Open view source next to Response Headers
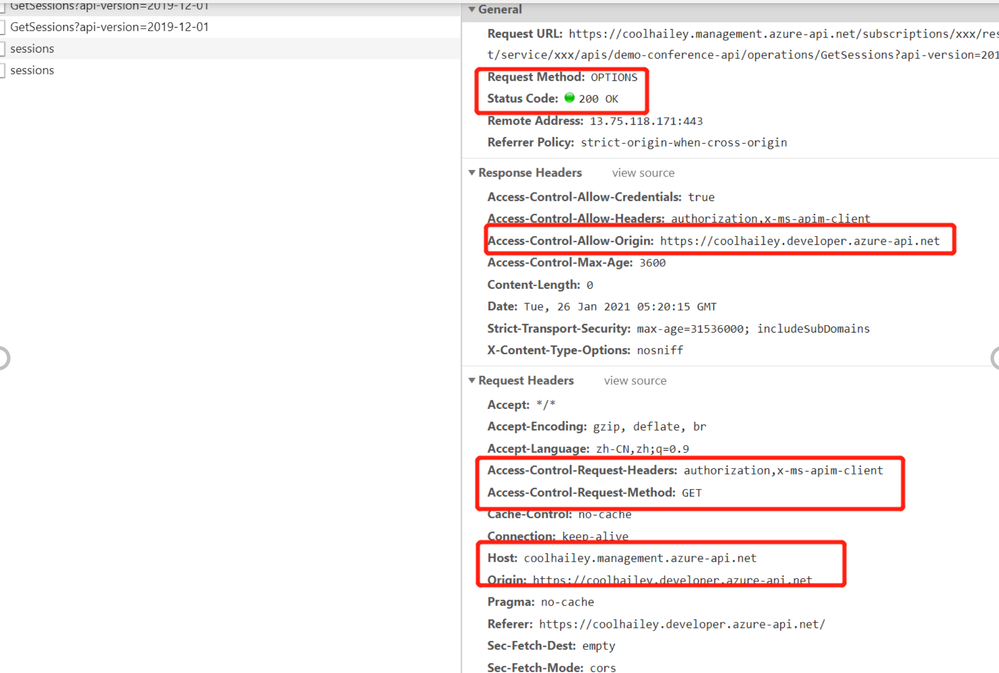 tap(643, 173)
